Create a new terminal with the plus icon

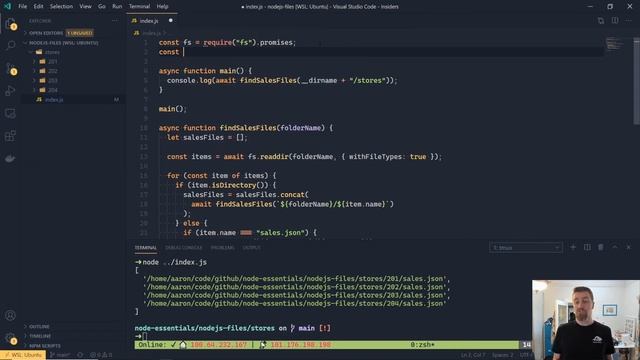click(x=573, y=247)
